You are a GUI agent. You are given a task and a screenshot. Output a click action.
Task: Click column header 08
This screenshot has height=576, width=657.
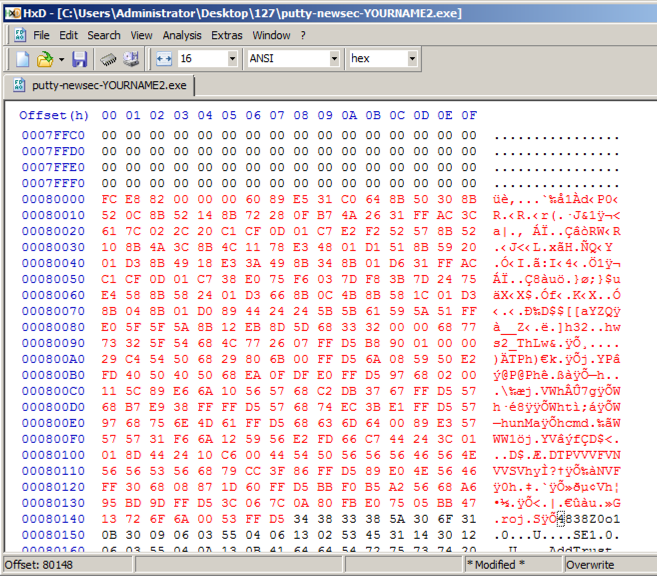click(x=301, y=115)
